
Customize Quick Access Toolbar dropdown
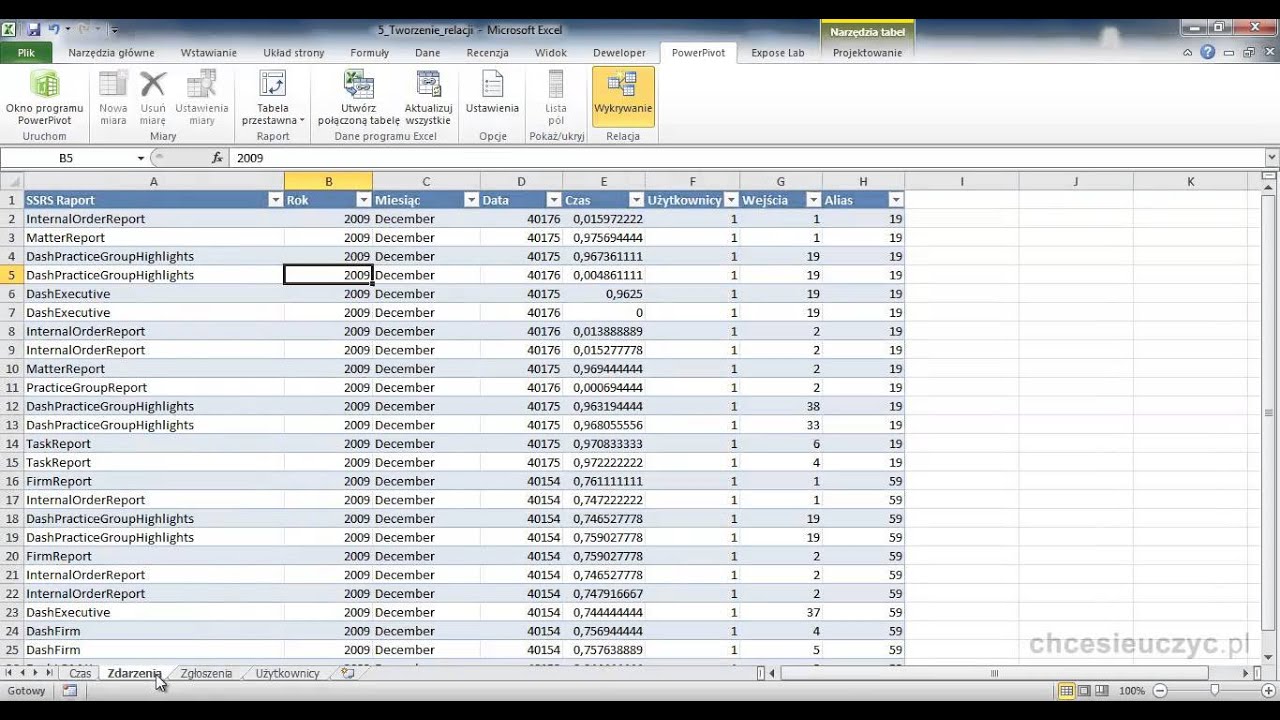tap(114, 30)
